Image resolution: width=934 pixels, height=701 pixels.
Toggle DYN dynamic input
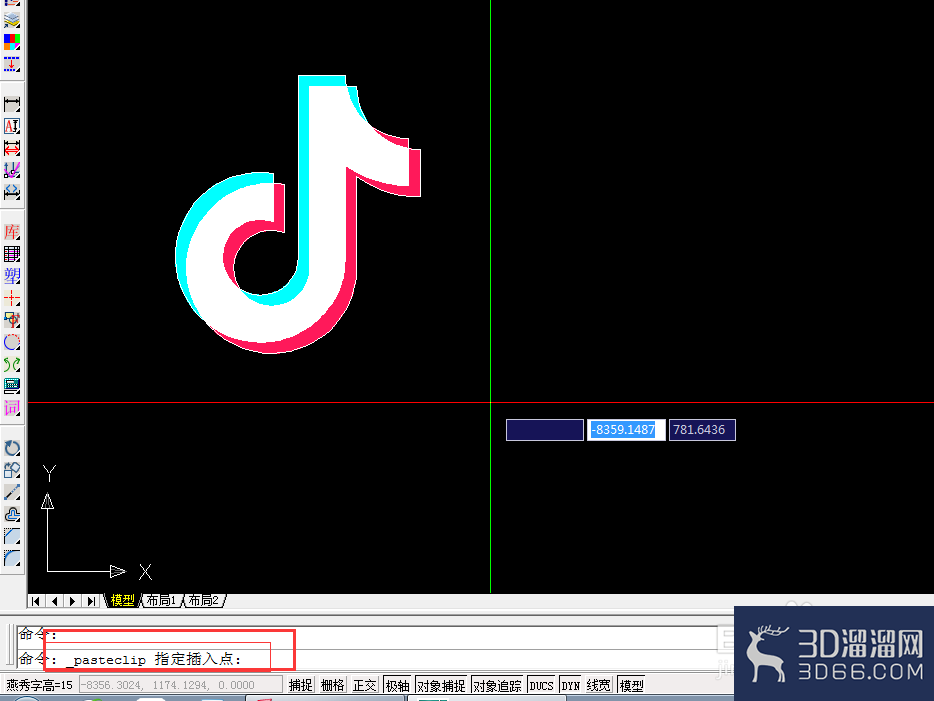571,686
